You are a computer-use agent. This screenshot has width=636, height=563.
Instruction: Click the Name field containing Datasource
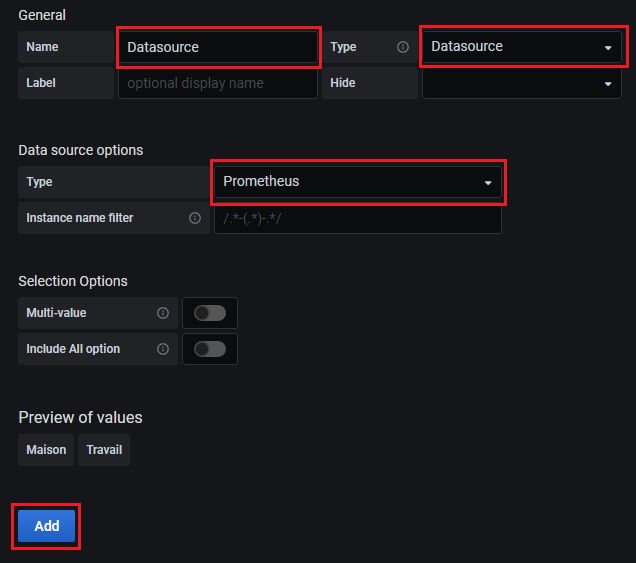pos(217,47)
